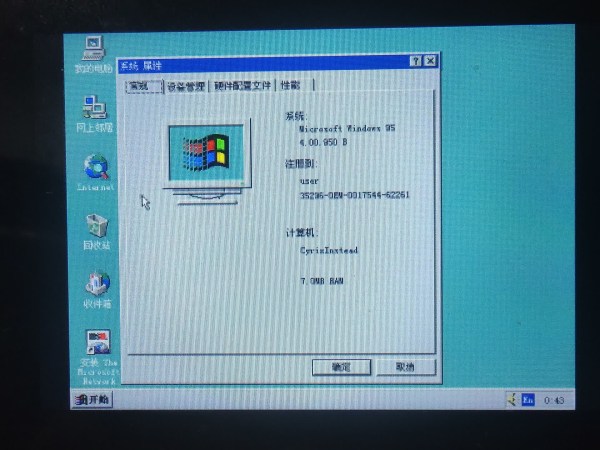Close the System Properties dialog
Image resolution: width=600 pixels, height=450 pixels.
pyautogui.click(x=430, y=62)
